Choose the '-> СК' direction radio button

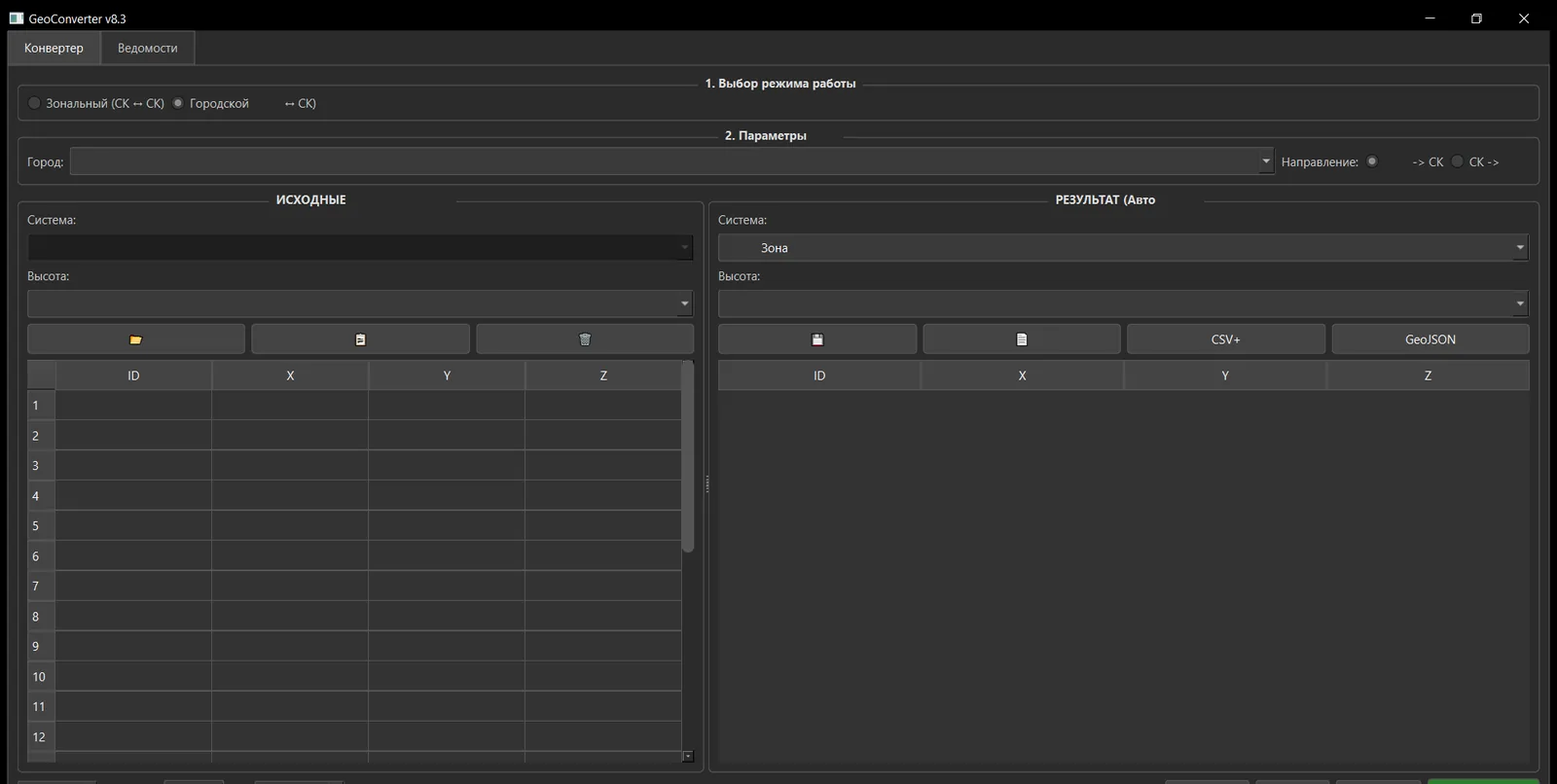1372,161
